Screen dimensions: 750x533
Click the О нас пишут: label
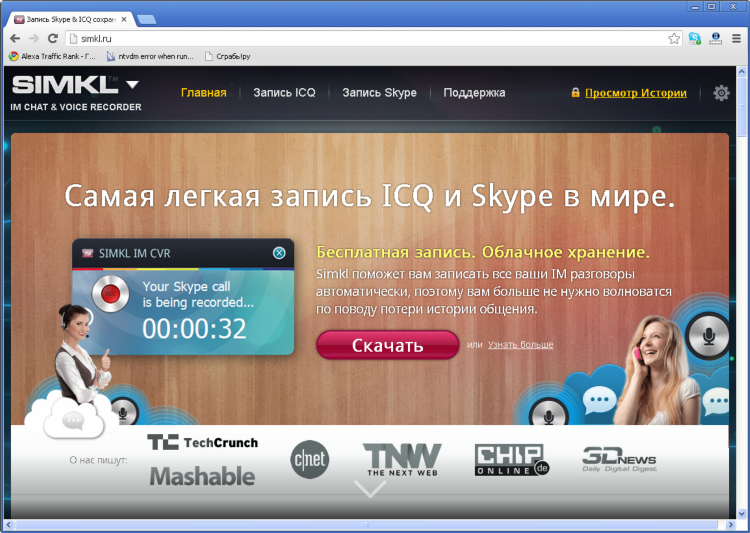[98, 460]
